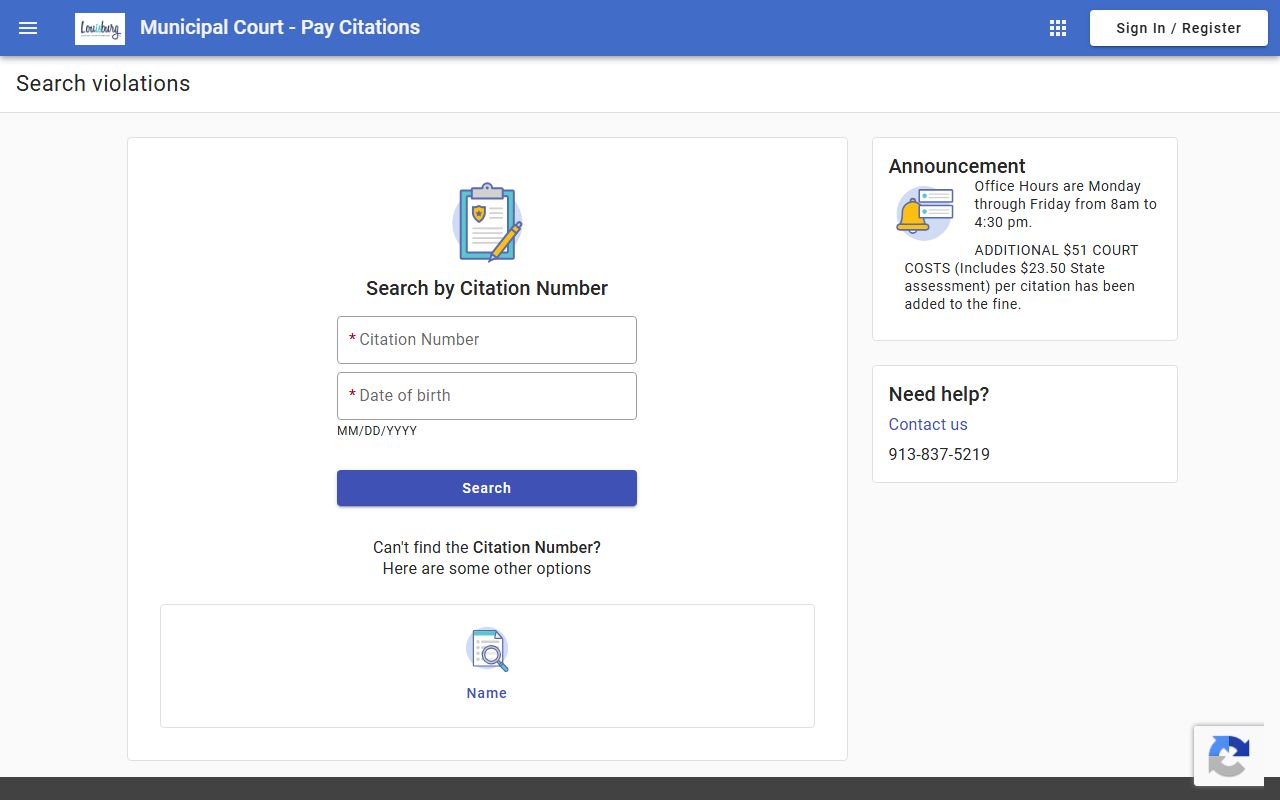1280x800 pixels.
Task: Click the Municipal Court - Pay Citations title
Action: click(x=280, y=27)
